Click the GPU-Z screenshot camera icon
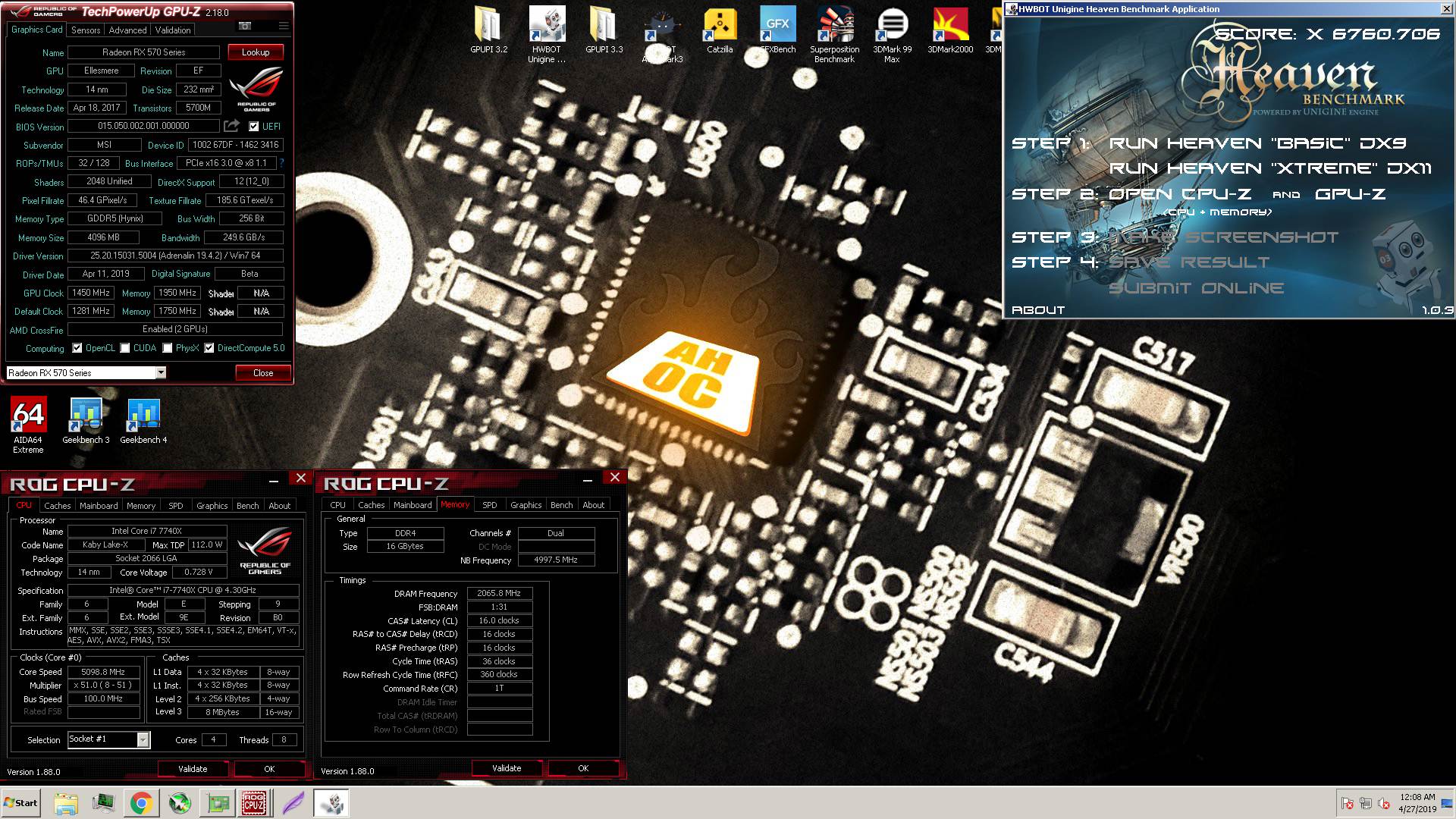Image resolution: width=1456 pixels, height=819 pixels. pyautogui.click(x=245, y=26)
